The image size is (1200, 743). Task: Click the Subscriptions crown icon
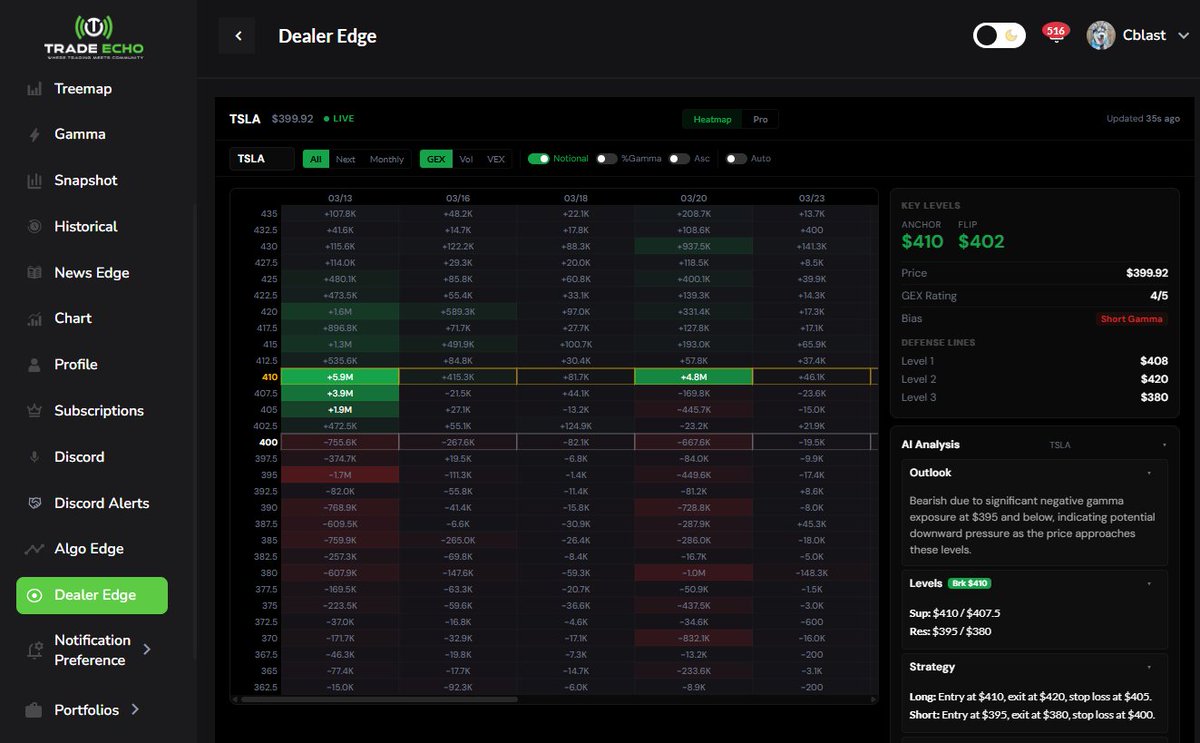coord(34,411)
